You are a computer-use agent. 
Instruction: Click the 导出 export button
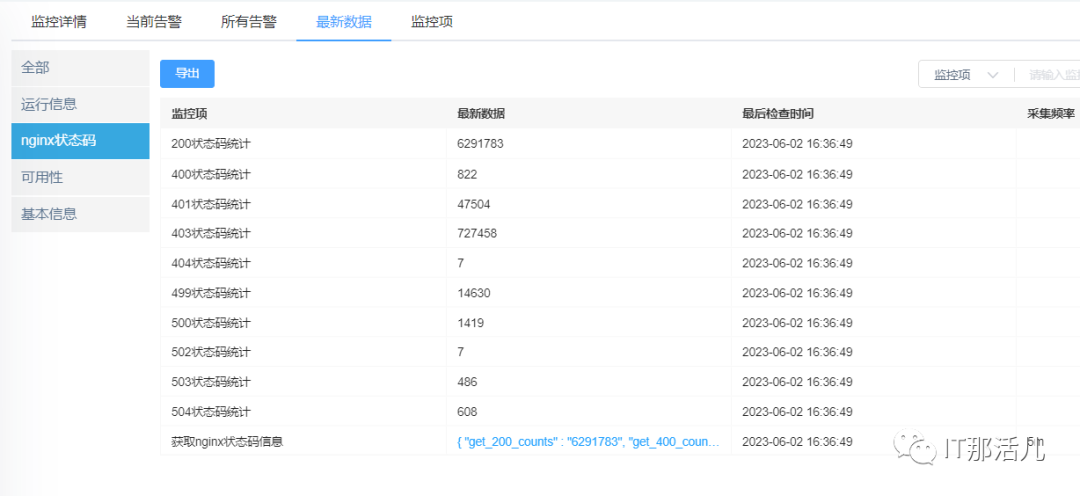[187, 74]
